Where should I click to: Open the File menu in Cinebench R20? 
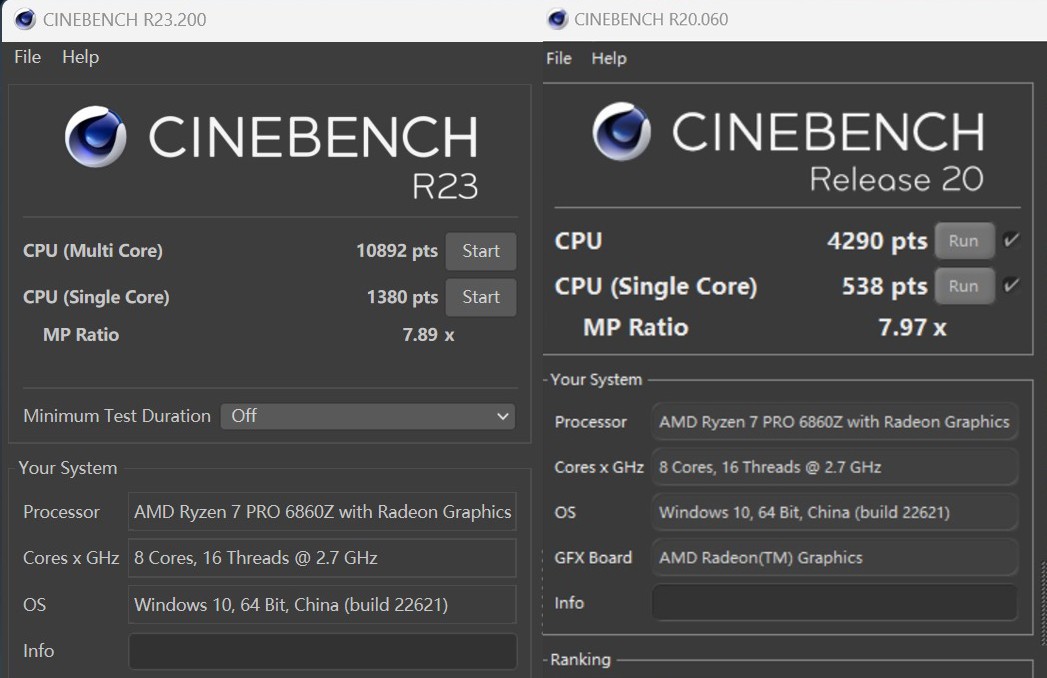(559, 58)
